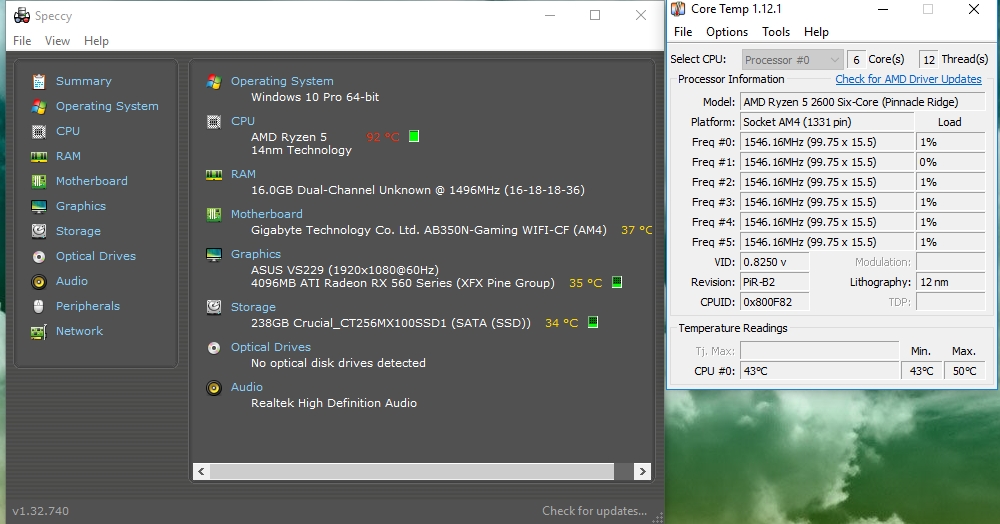Click green temperature indicator next to 34 °C
The image size is (1000, 524).
point(592,322)
